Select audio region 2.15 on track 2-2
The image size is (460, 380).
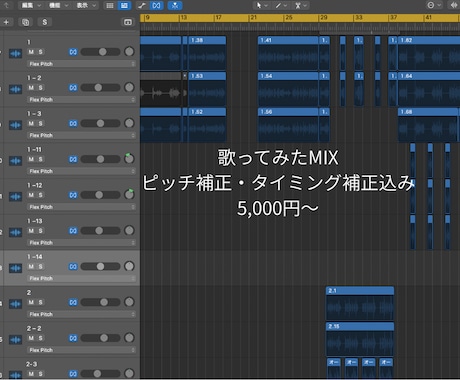tap(360, 339)
